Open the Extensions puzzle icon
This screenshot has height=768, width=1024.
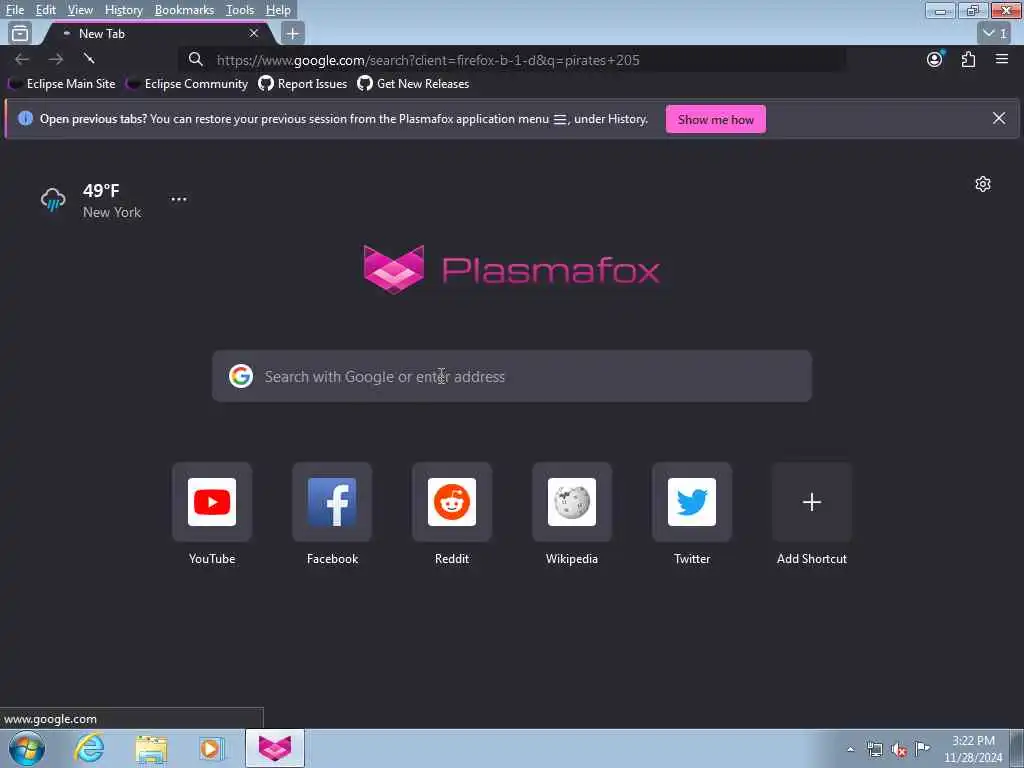click(968, 59)
